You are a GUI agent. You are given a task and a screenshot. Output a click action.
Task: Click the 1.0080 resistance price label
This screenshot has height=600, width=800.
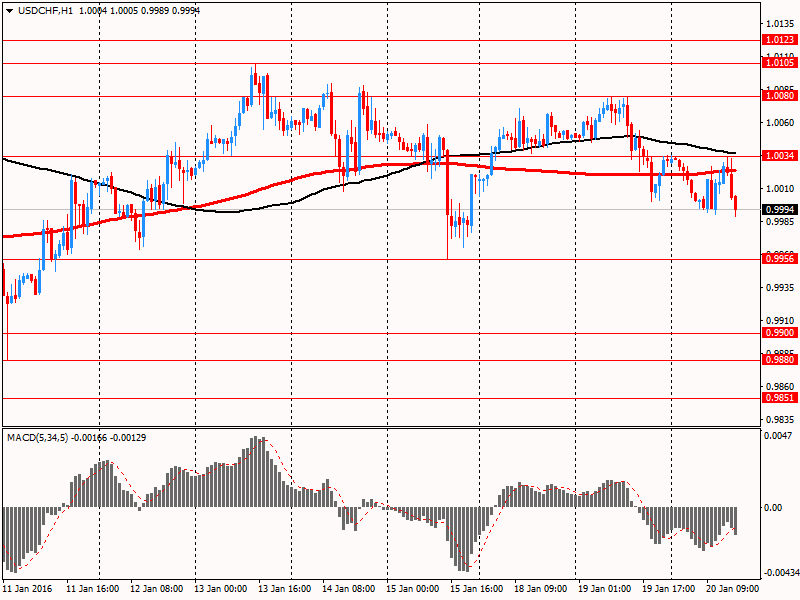click(779, 97)
